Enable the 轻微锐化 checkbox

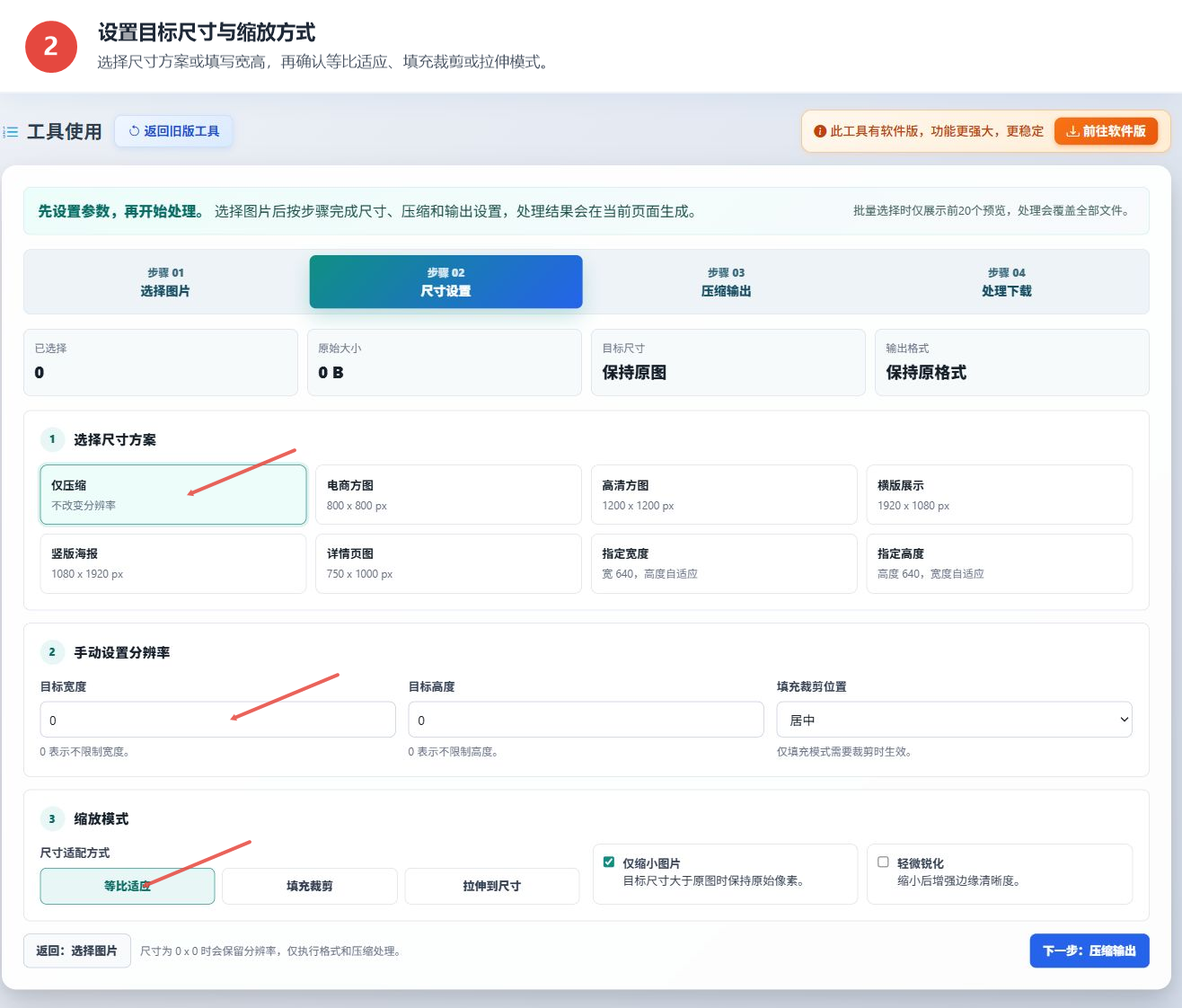pyautogui.click(x=883, y=862)
